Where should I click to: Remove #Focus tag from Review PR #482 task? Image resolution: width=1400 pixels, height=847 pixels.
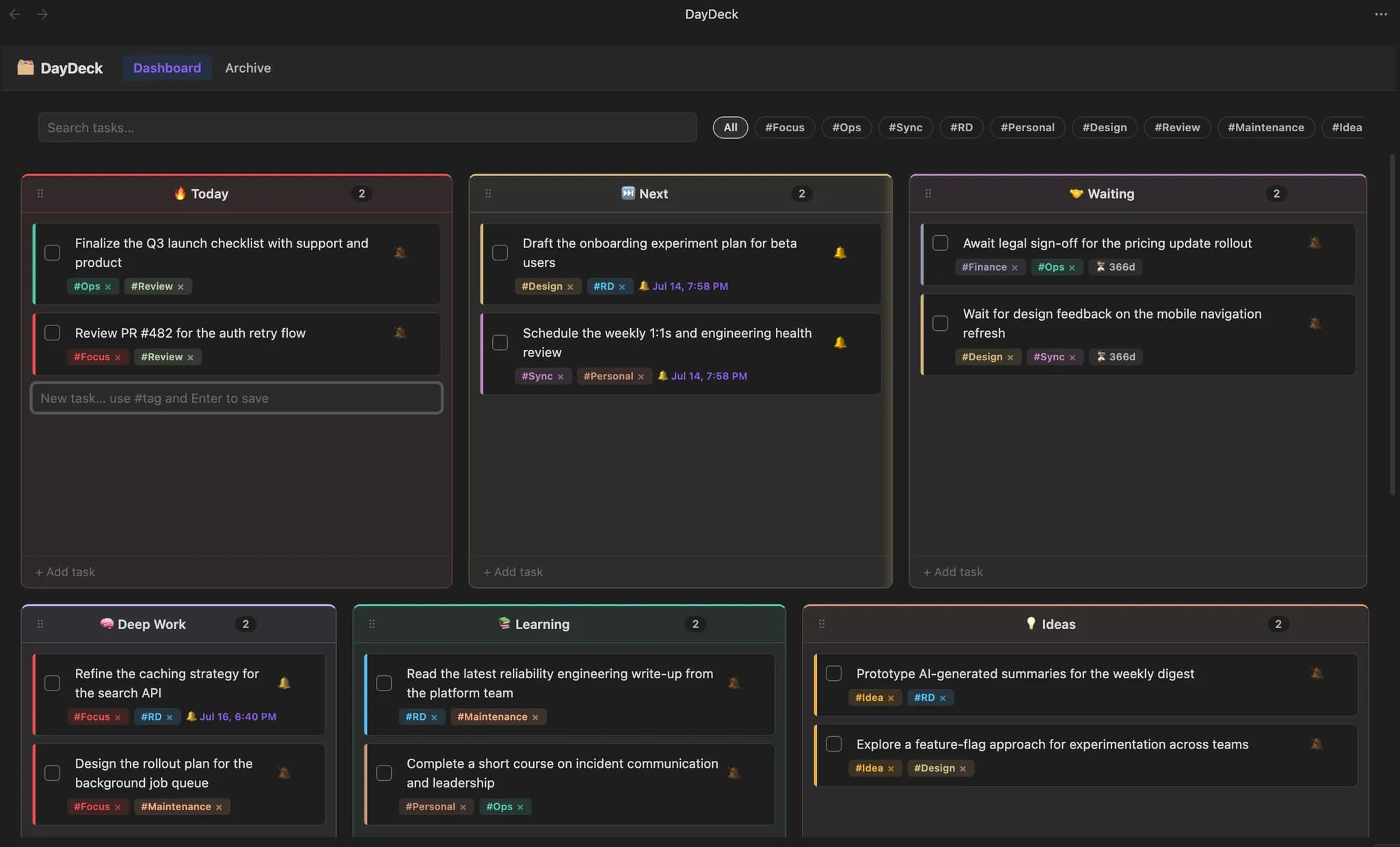(x=118, y=358)
